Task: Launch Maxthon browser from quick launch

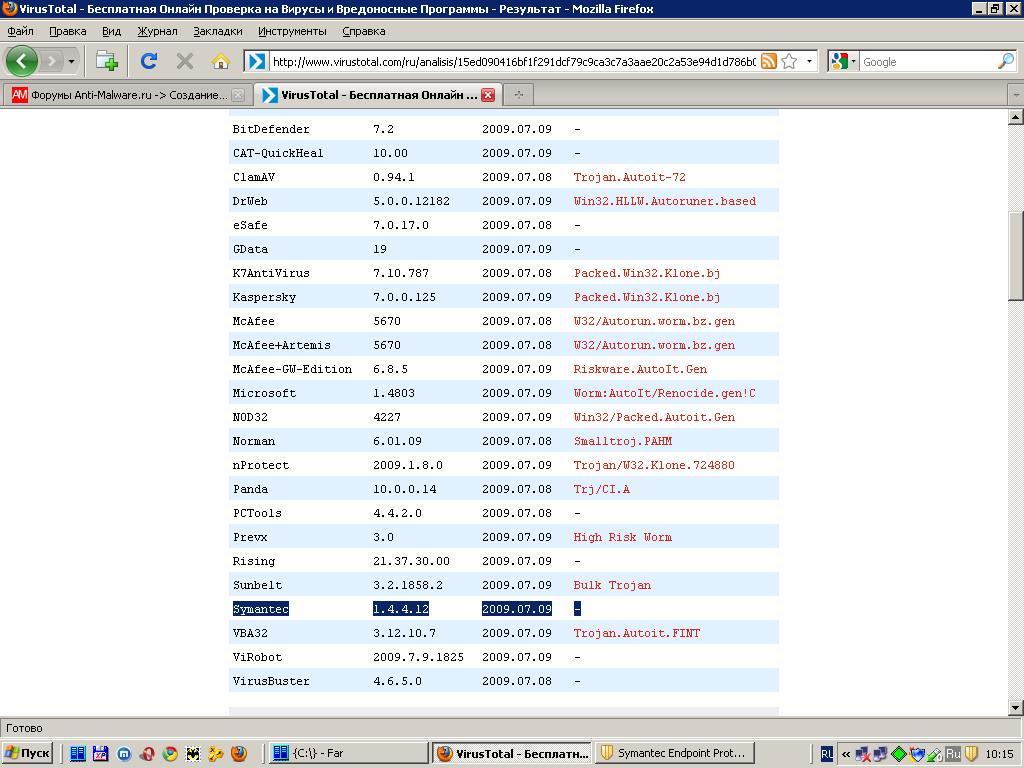Action: (x=124, y=754)
